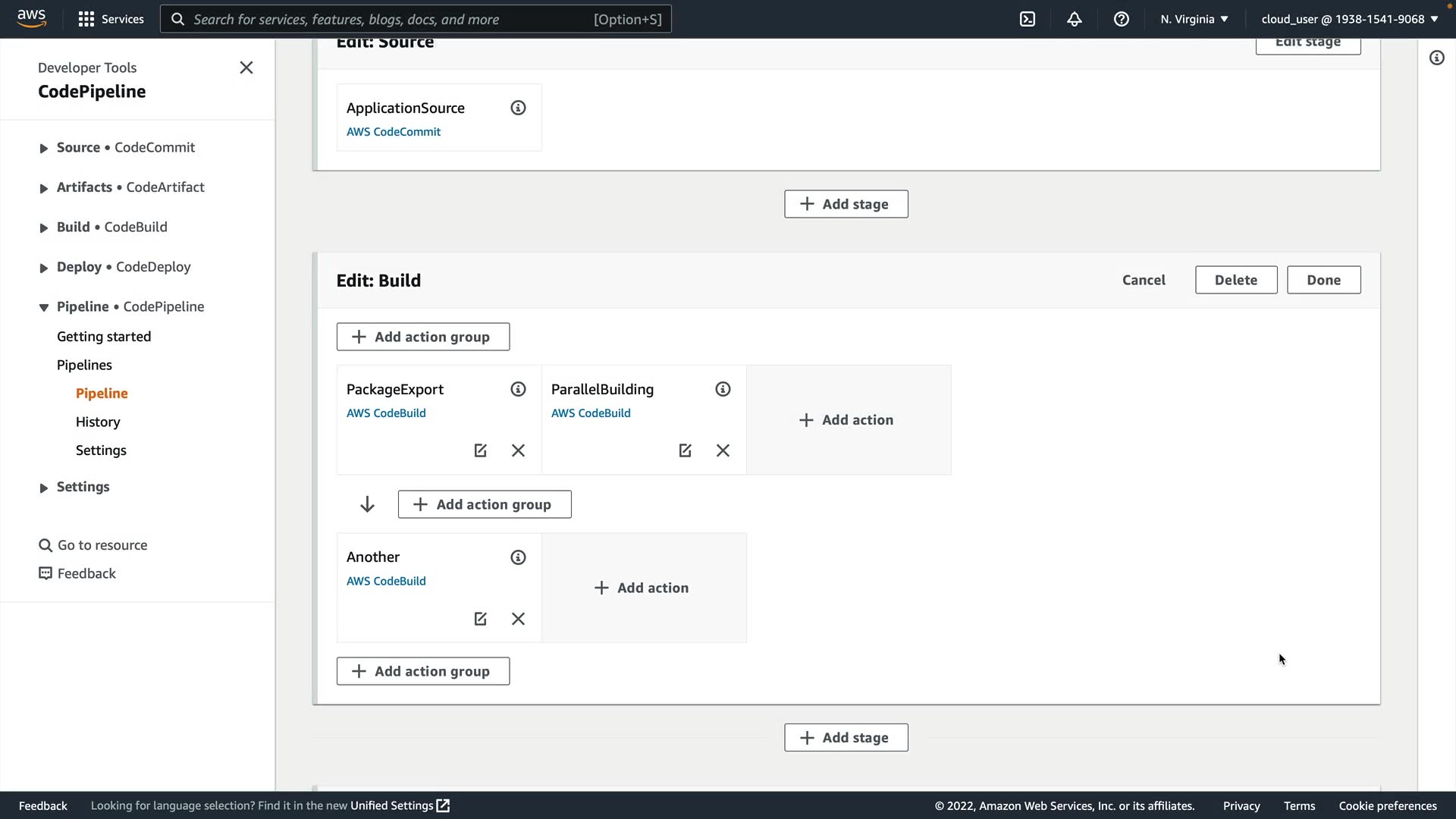1456x819 pixels.
Task: Edit the PackageExport action
Action: pyautogui.click(x=480, y=450)
